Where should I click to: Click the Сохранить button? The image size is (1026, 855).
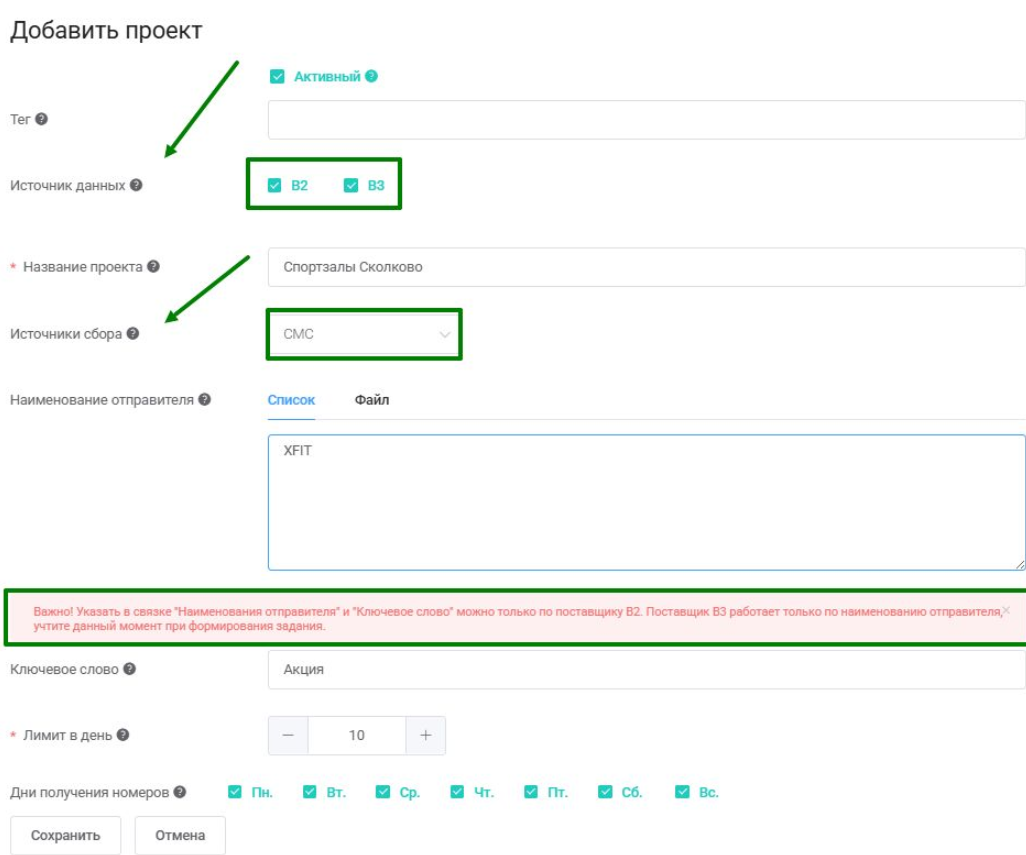click(65, 835)
